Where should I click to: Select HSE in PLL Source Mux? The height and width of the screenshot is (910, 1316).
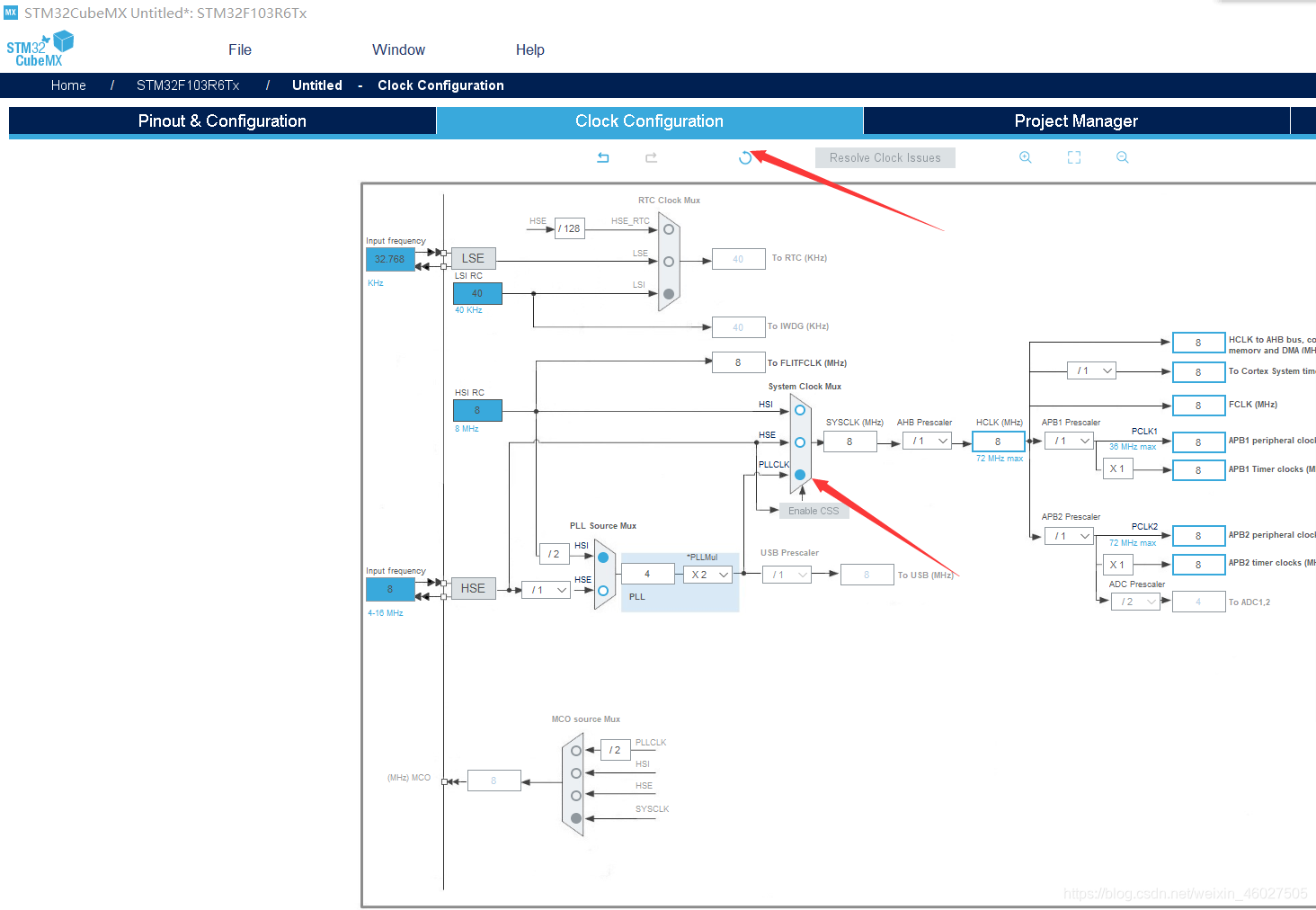[x=603, y=591]
